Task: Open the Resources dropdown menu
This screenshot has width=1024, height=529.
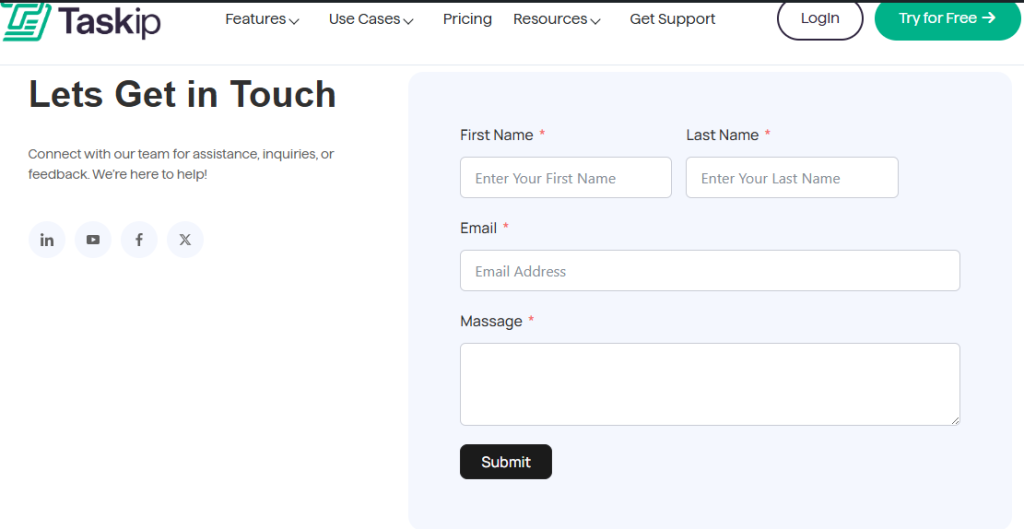Action: pyautogui.click(x=557, y=19)
